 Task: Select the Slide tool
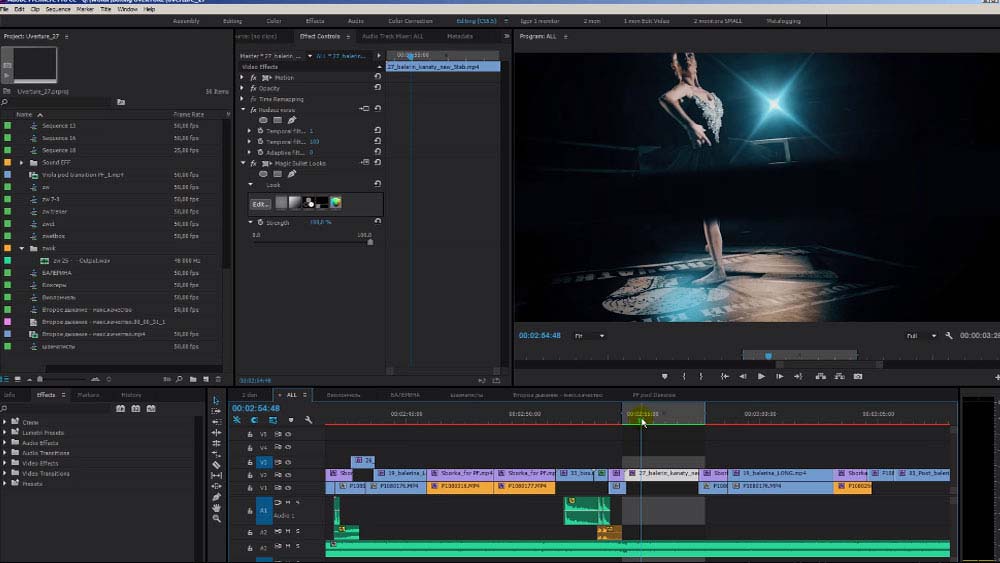tap(216, 486)
